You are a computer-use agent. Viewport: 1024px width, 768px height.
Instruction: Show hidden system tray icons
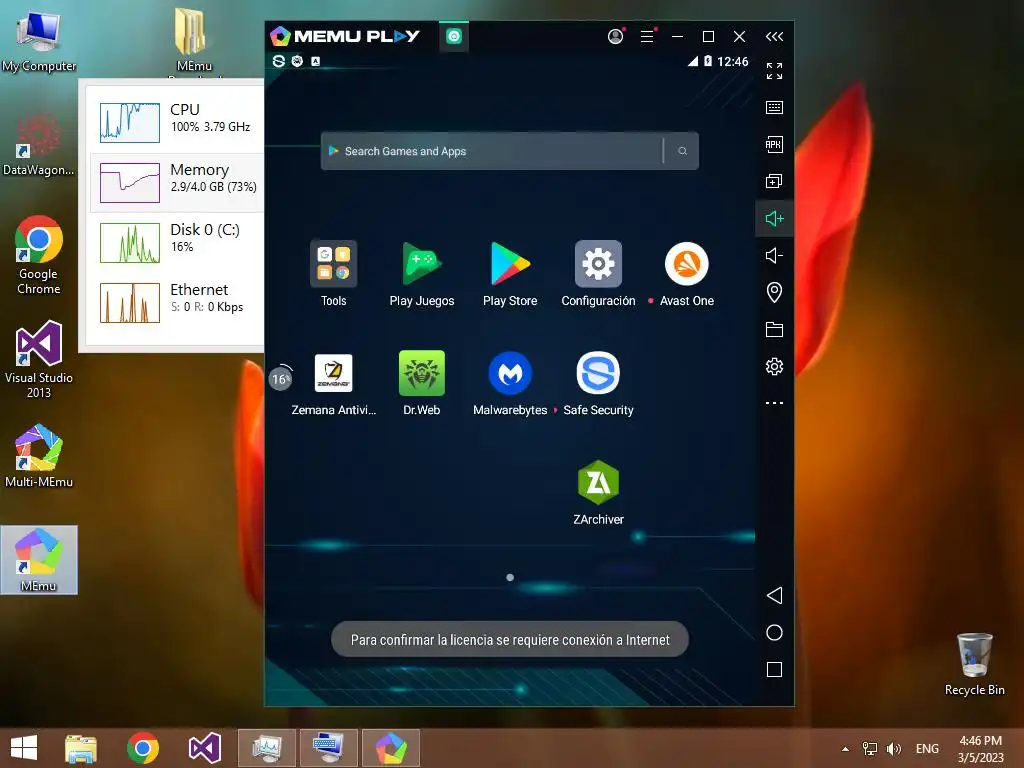click(846, 748)
